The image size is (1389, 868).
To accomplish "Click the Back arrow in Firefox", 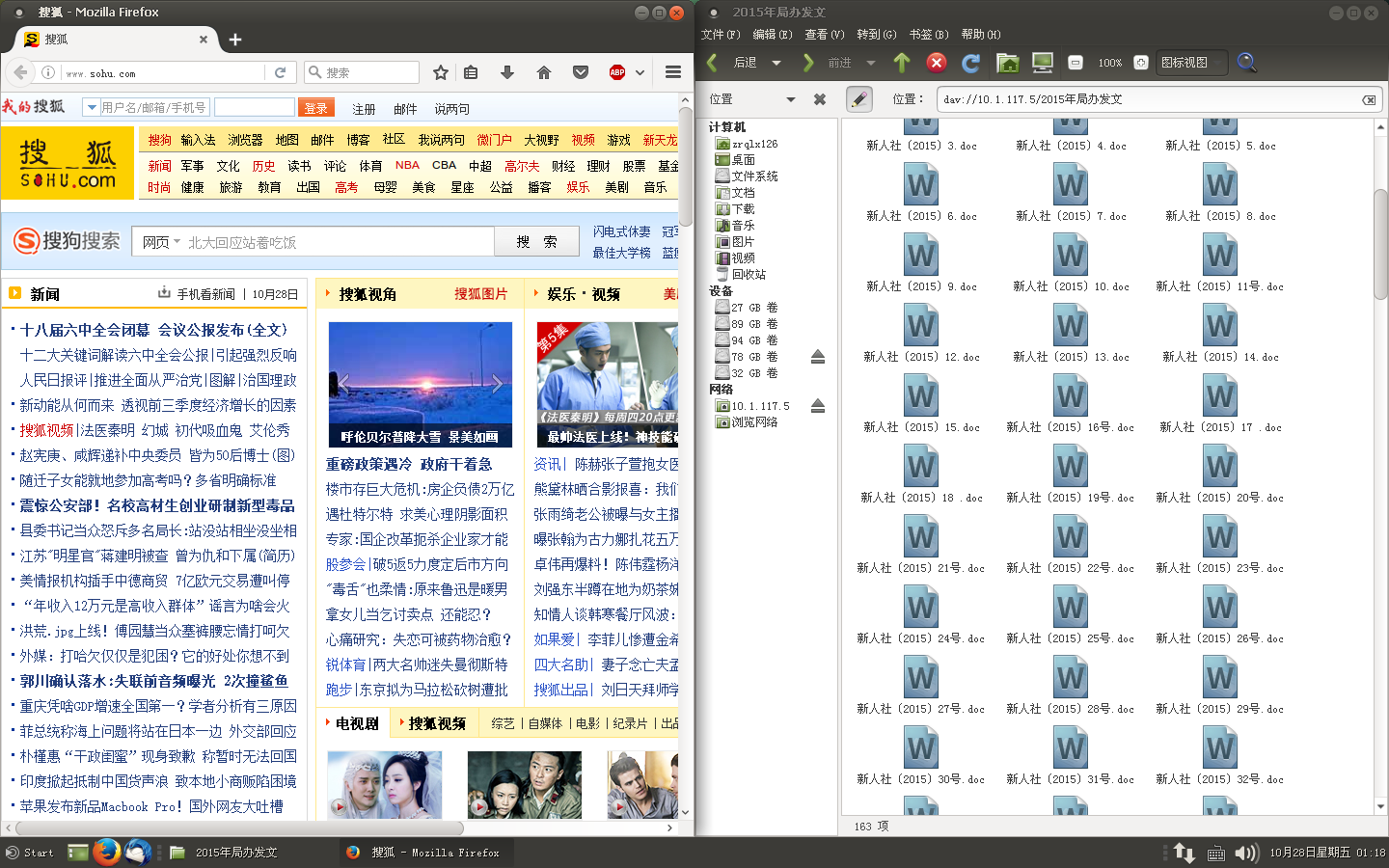I will (x=19, y=72).
